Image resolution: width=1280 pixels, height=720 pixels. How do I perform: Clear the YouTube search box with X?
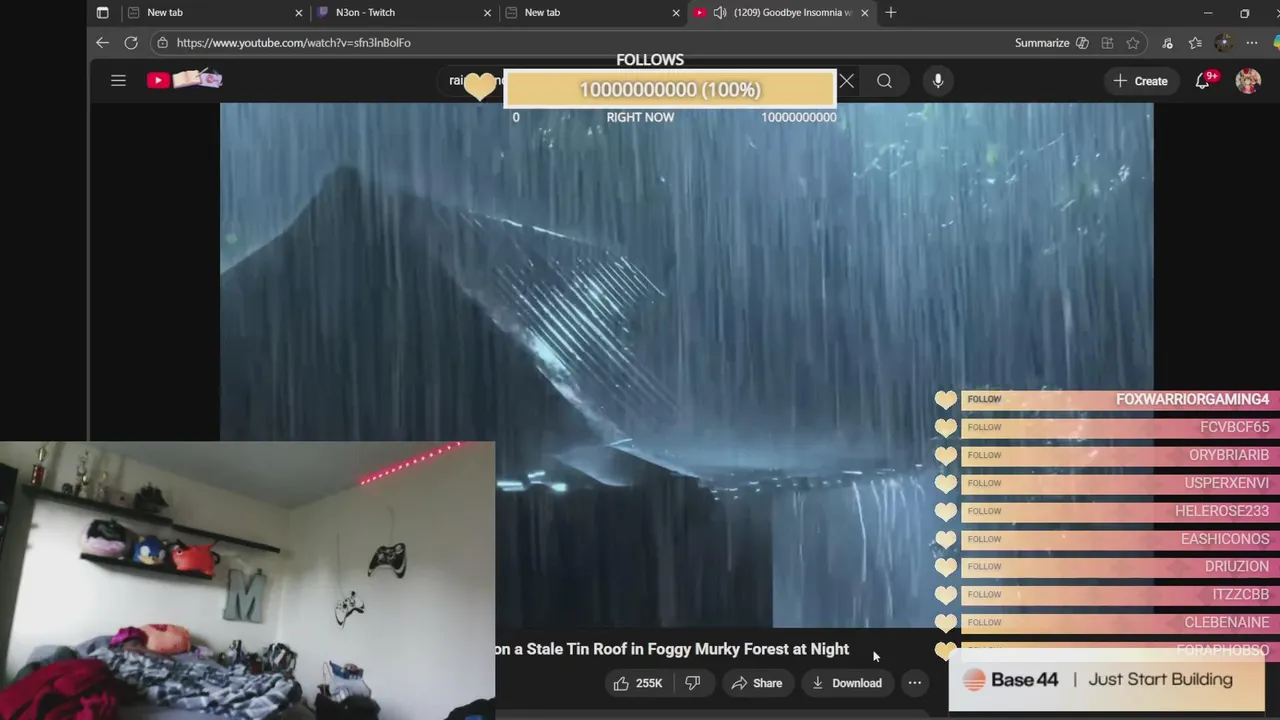tap(846, 81)
